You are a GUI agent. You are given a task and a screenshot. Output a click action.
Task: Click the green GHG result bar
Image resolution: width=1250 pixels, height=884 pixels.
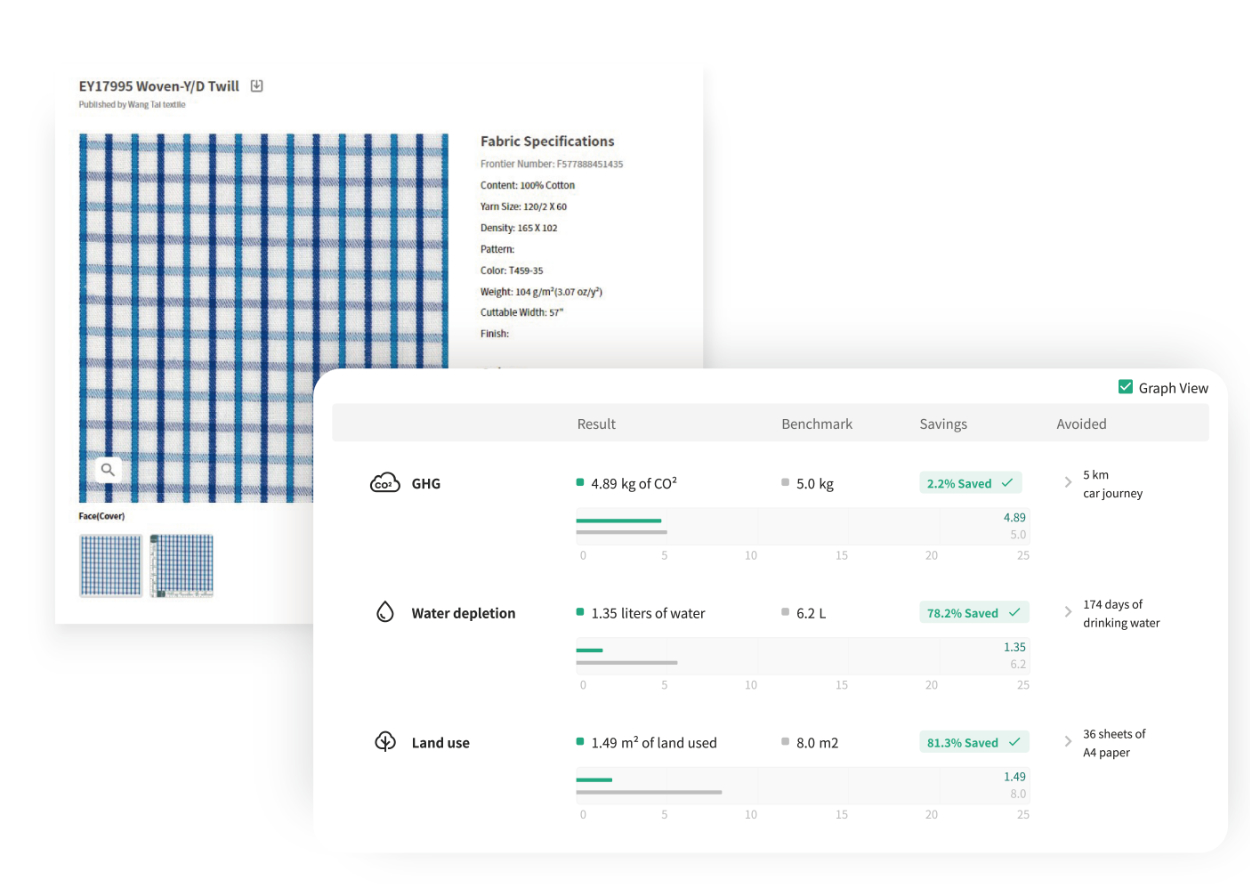tap(618, 520)
